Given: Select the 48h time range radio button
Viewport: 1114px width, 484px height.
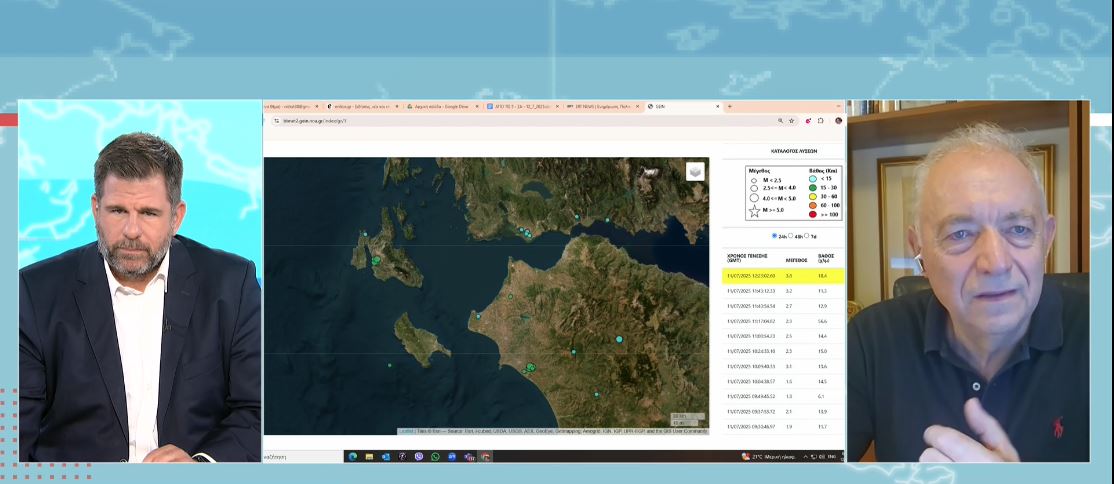Looking at the screenshot, I should pos(791,236).
